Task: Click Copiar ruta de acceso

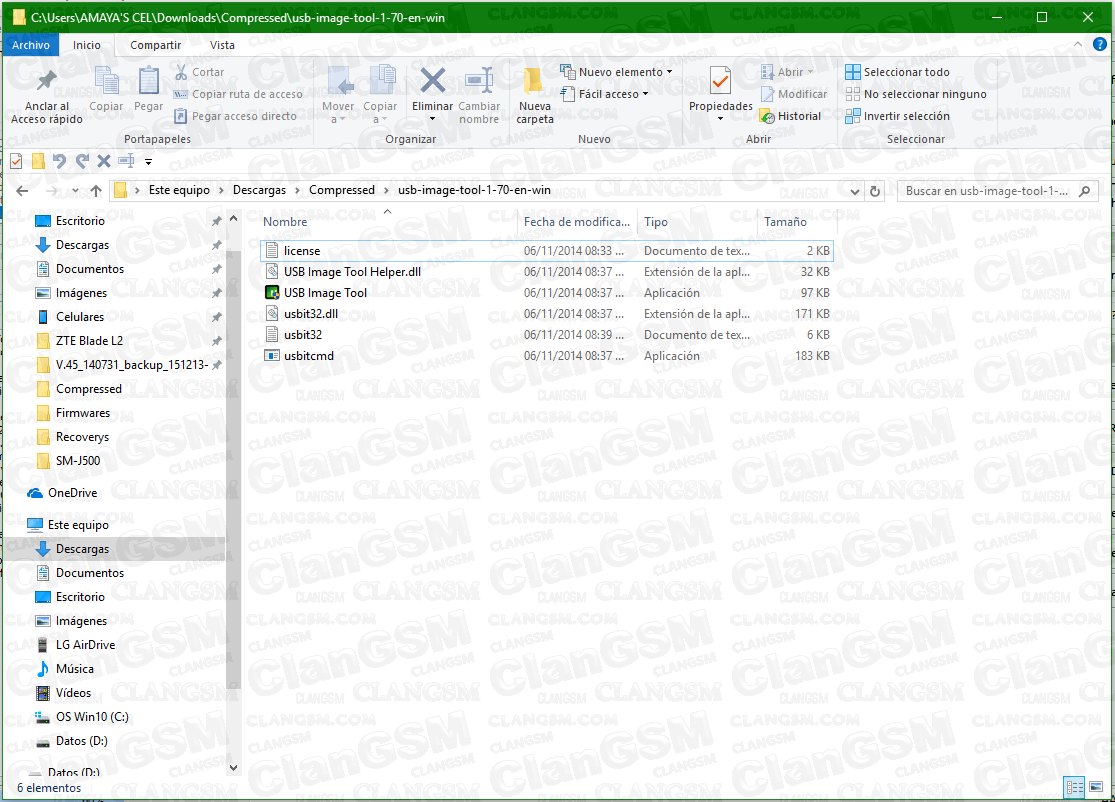Action: pos(238,94)
